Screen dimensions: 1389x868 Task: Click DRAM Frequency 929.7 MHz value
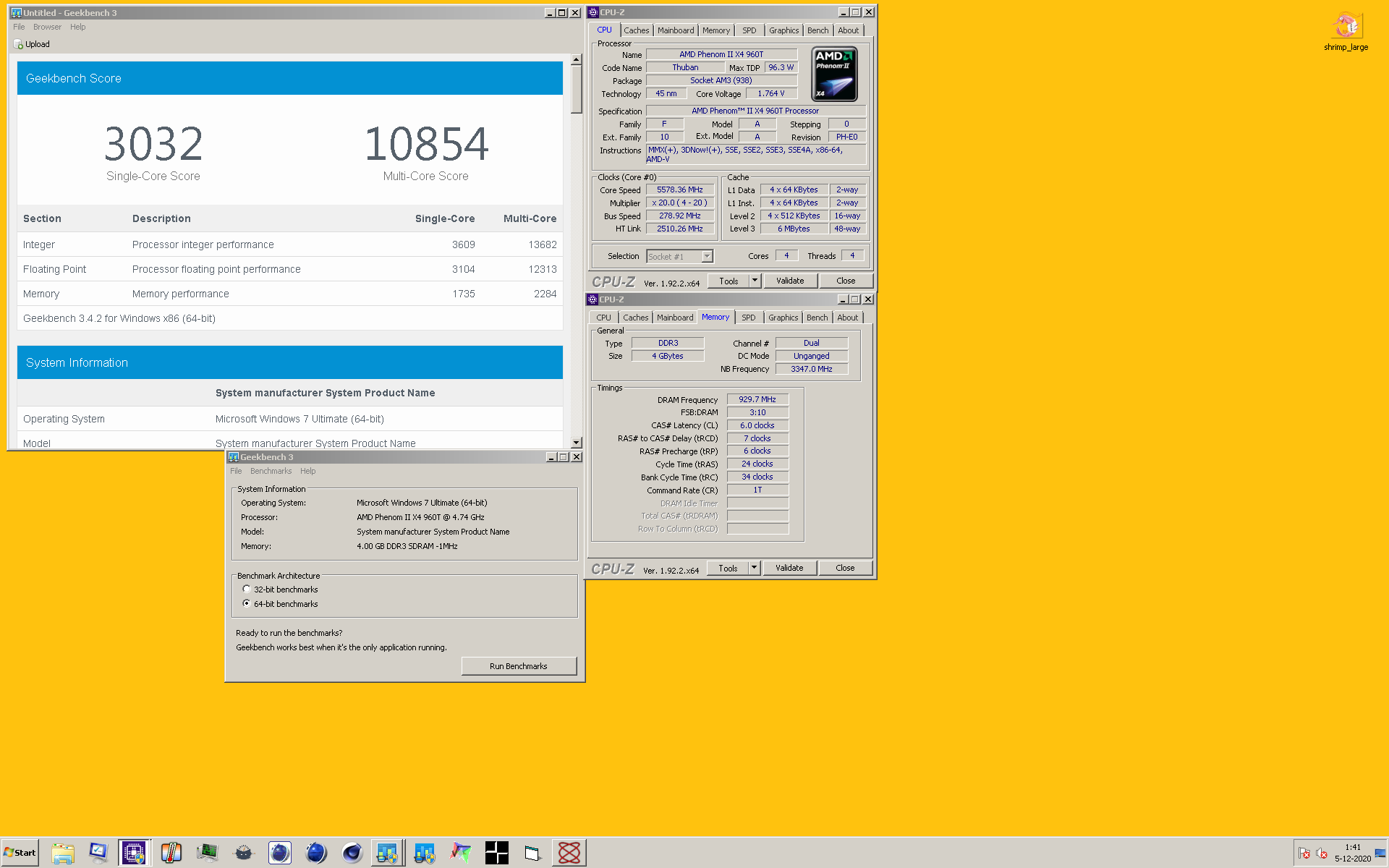(x=757, y=399)
